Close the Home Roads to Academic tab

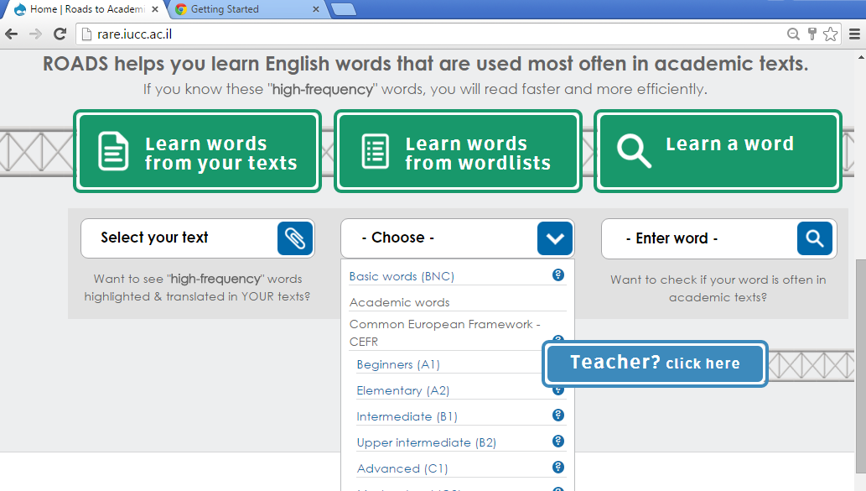(x=155, y=9)
